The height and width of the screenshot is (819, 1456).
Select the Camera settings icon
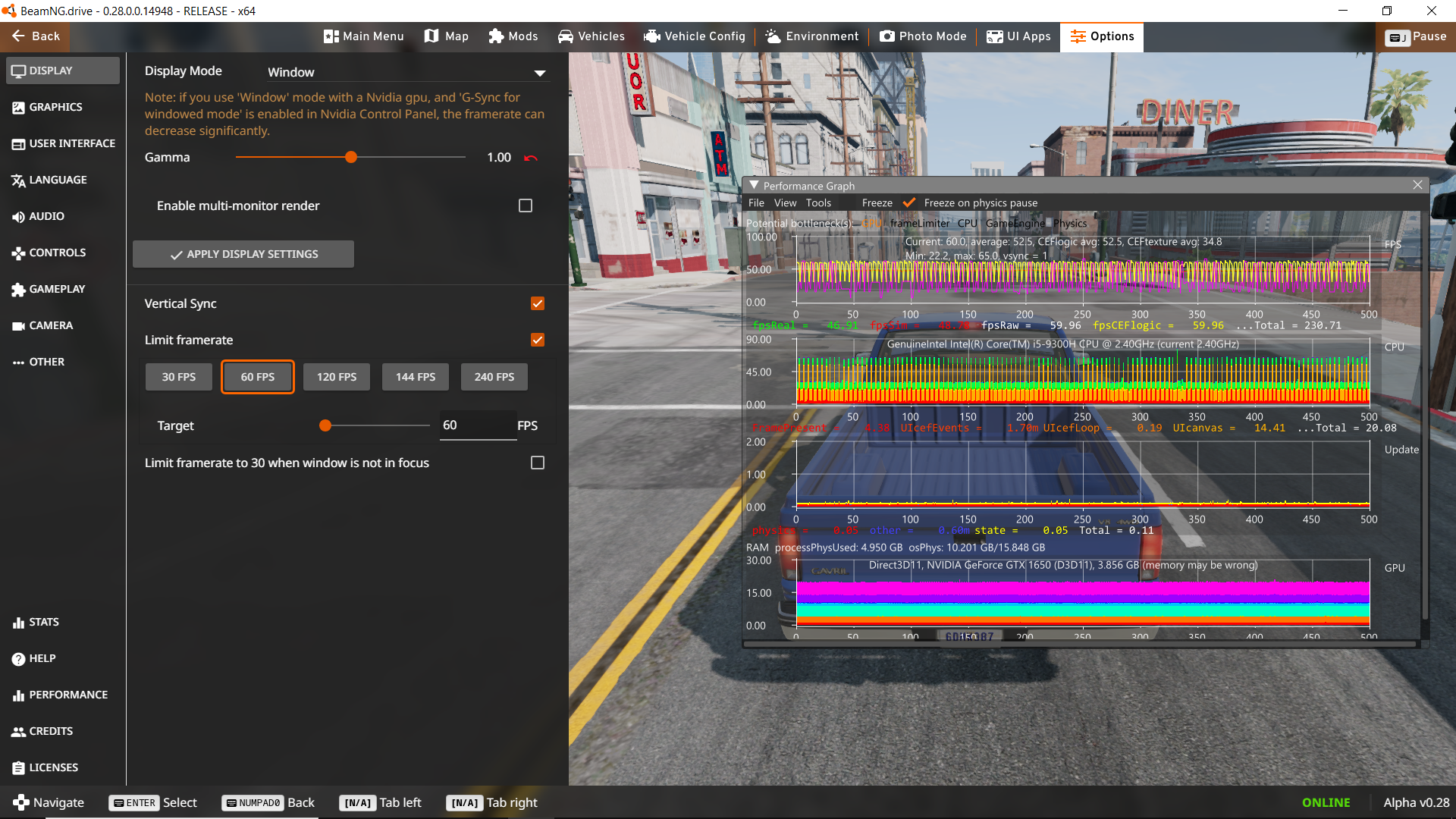[18, 326]
